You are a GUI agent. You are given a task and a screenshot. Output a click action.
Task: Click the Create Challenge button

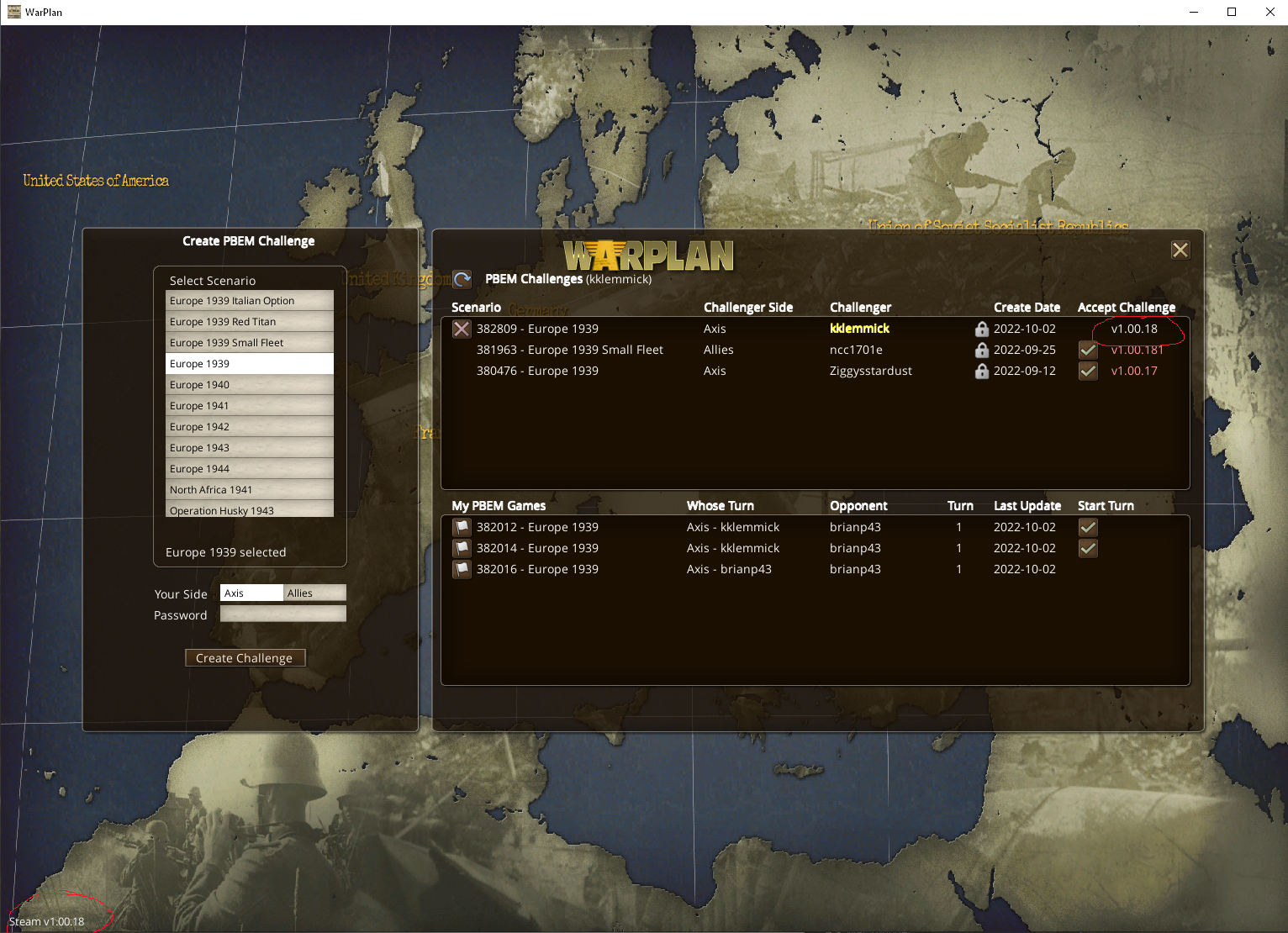tap(245, 657)
